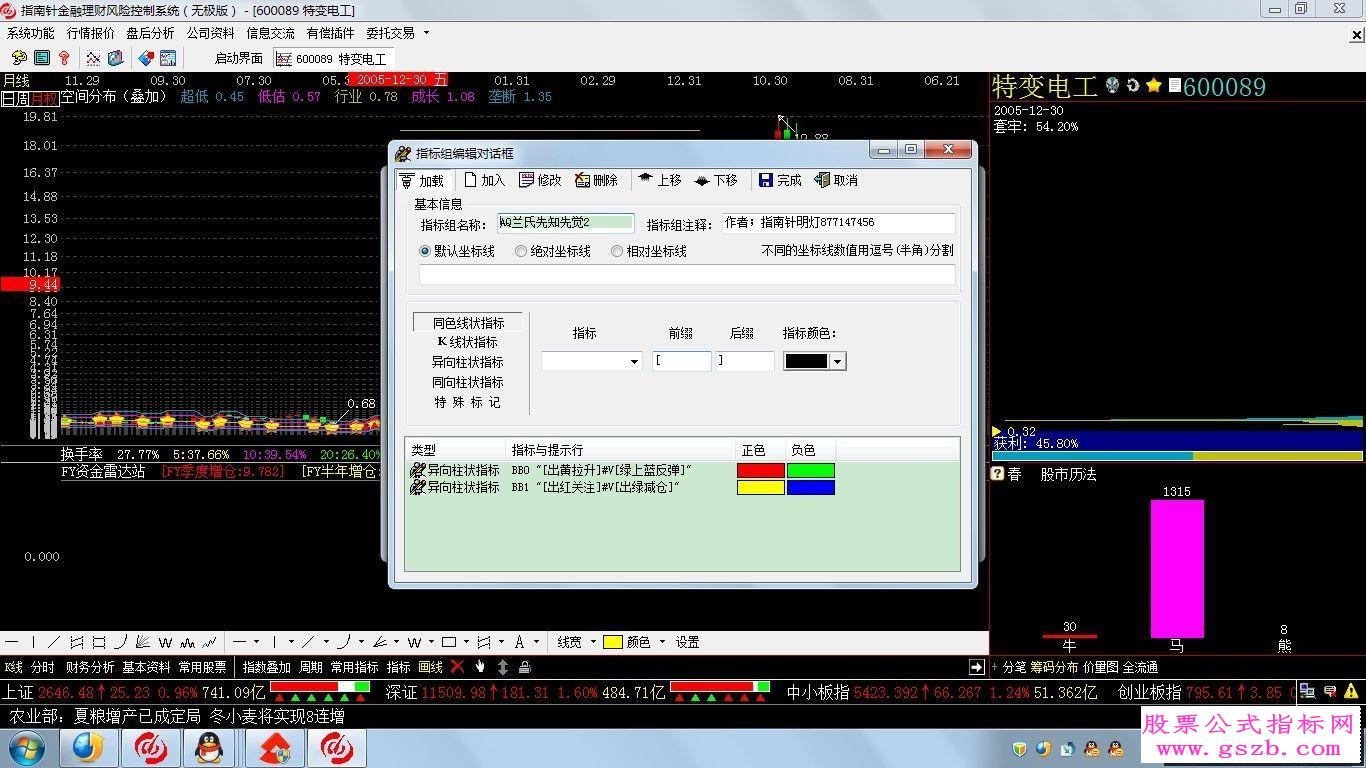Select the 相对坐标线 radio button

click(x=617, y=251)
